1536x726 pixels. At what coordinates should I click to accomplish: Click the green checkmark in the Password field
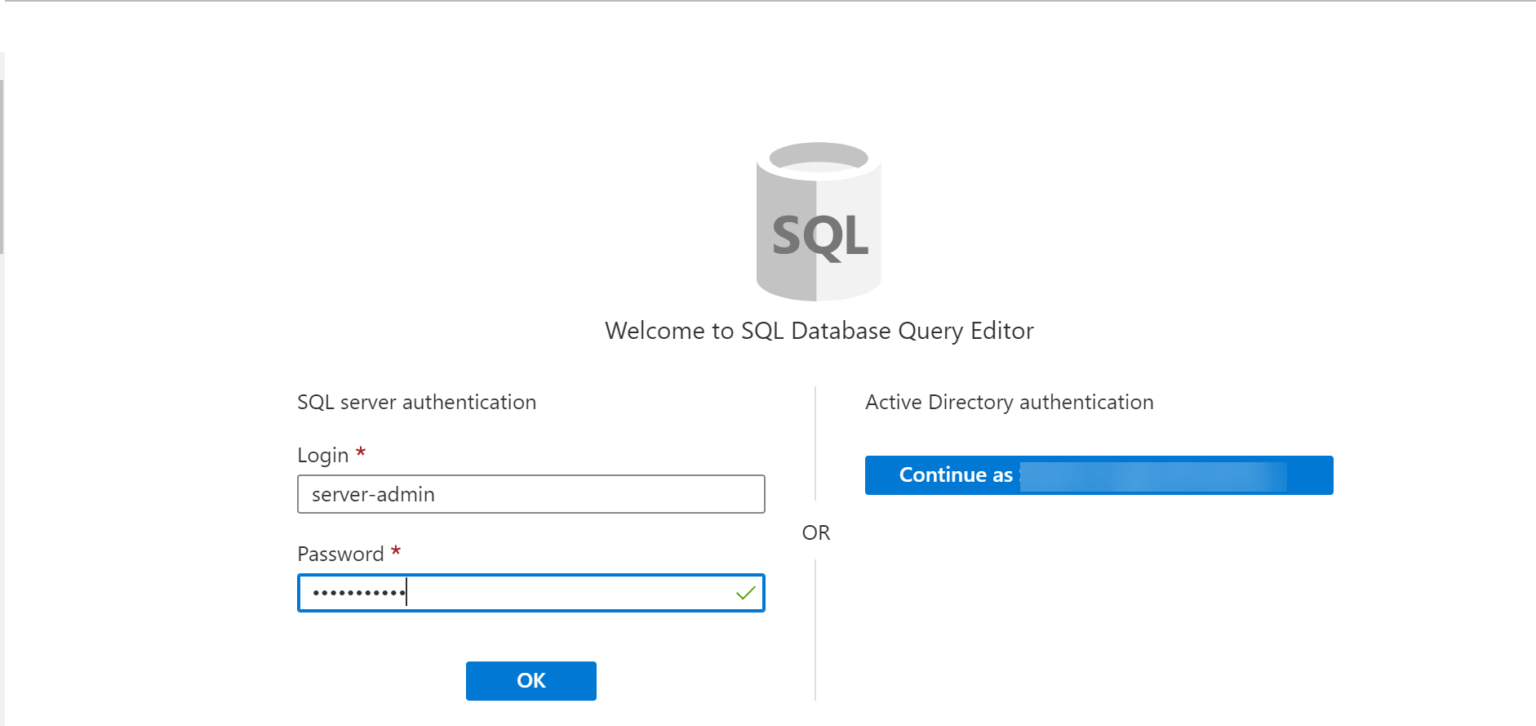pos(744,592)
